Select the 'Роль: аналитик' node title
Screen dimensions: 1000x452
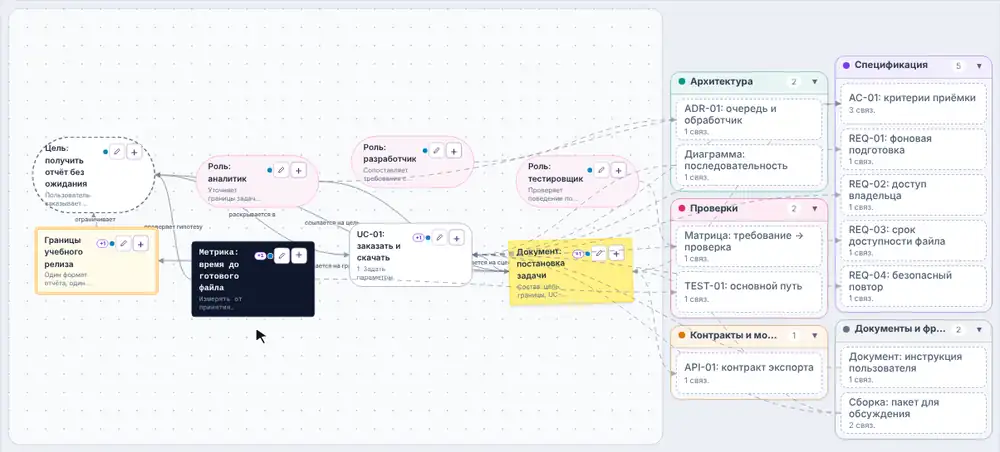click(x=227, y=173)
